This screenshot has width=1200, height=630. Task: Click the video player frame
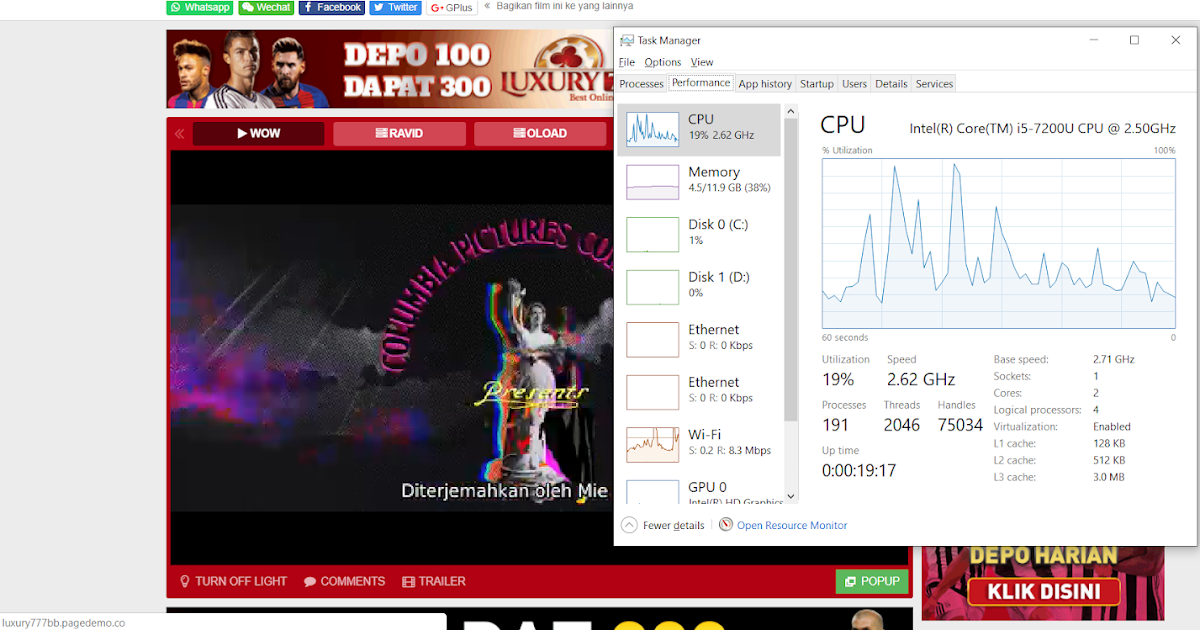(x=391, y=358)
